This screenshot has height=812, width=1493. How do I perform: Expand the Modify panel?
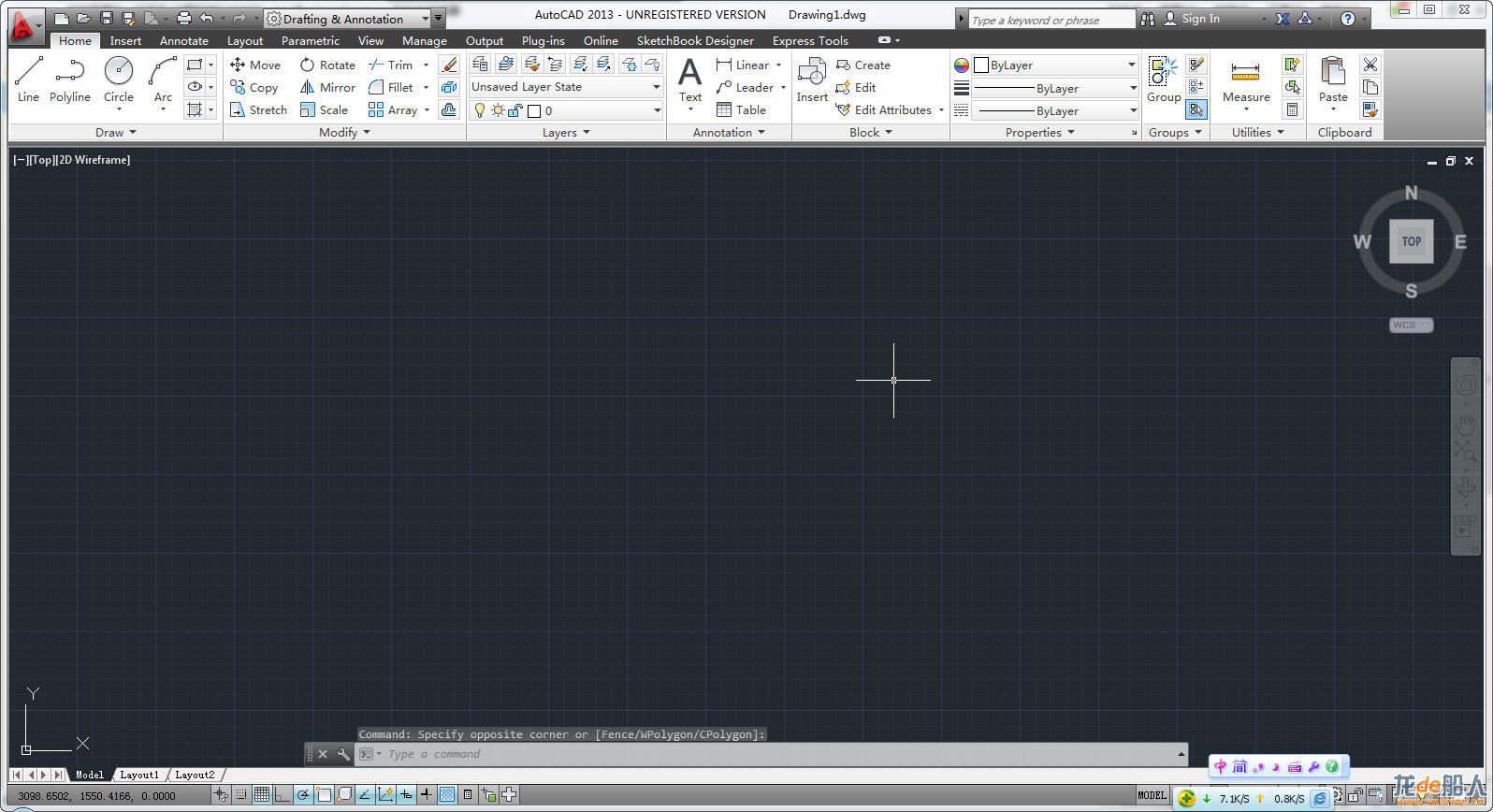pyautogui.click(x=344, y=133)
